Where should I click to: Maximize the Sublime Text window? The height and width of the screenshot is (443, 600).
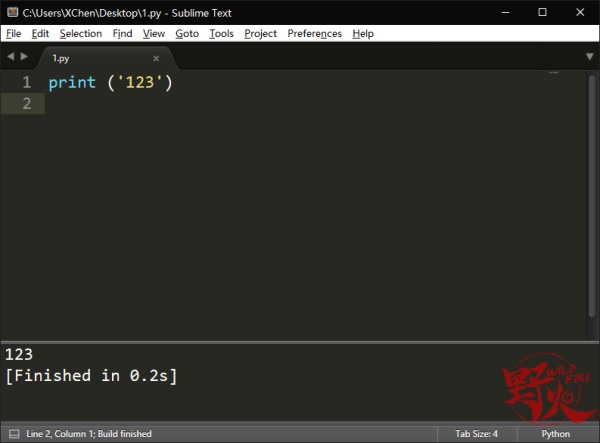point(542,13)
